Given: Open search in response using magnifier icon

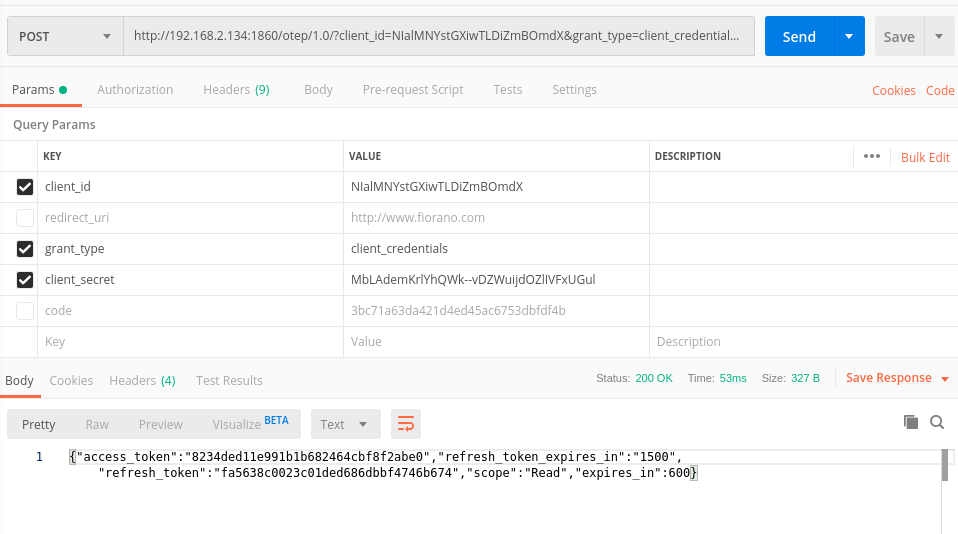Looking at the screenshot, I should (937, 422).
